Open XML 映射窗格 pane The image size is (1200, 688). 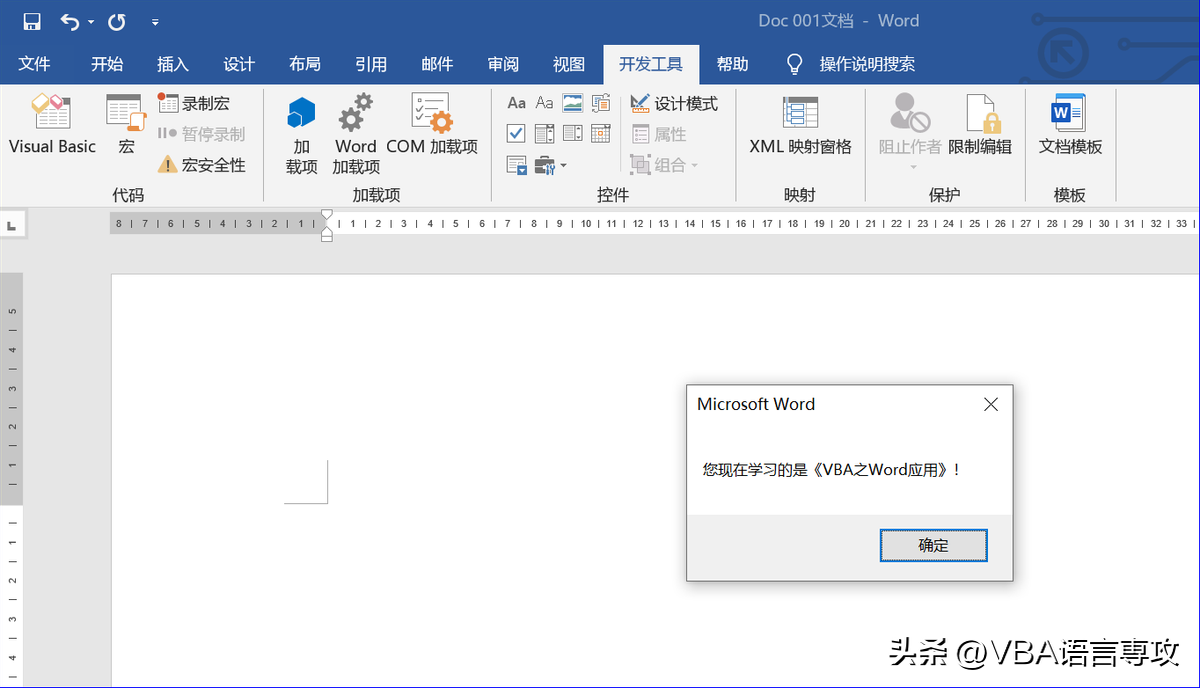(800, 125)
